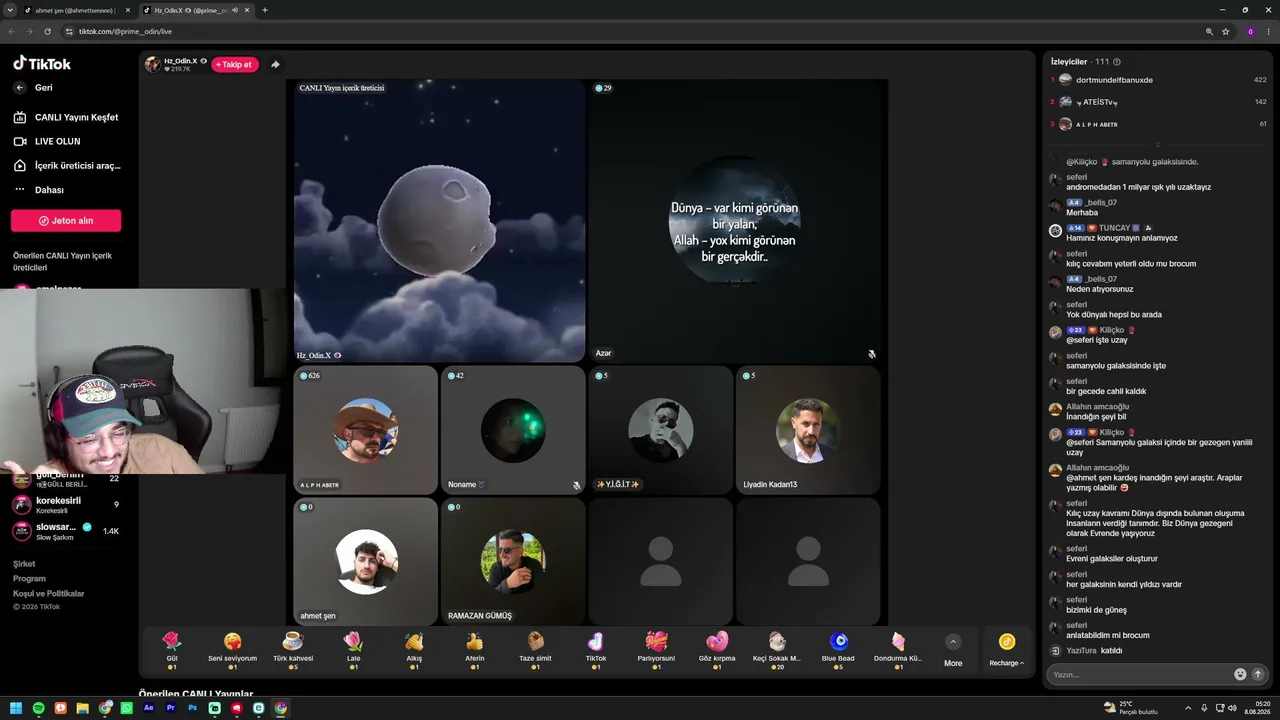
Task: Open the Windows Start menu
Action: click(x=16, y=708)
